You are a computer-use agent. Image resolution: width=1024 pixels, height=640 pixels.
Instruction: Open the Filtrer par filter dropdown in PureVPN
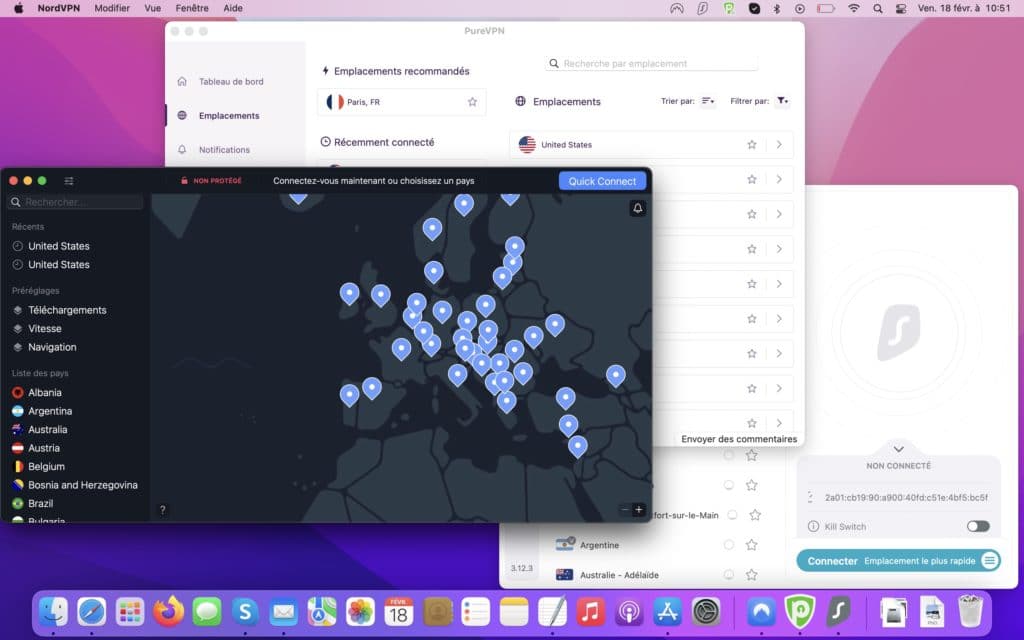782,101
